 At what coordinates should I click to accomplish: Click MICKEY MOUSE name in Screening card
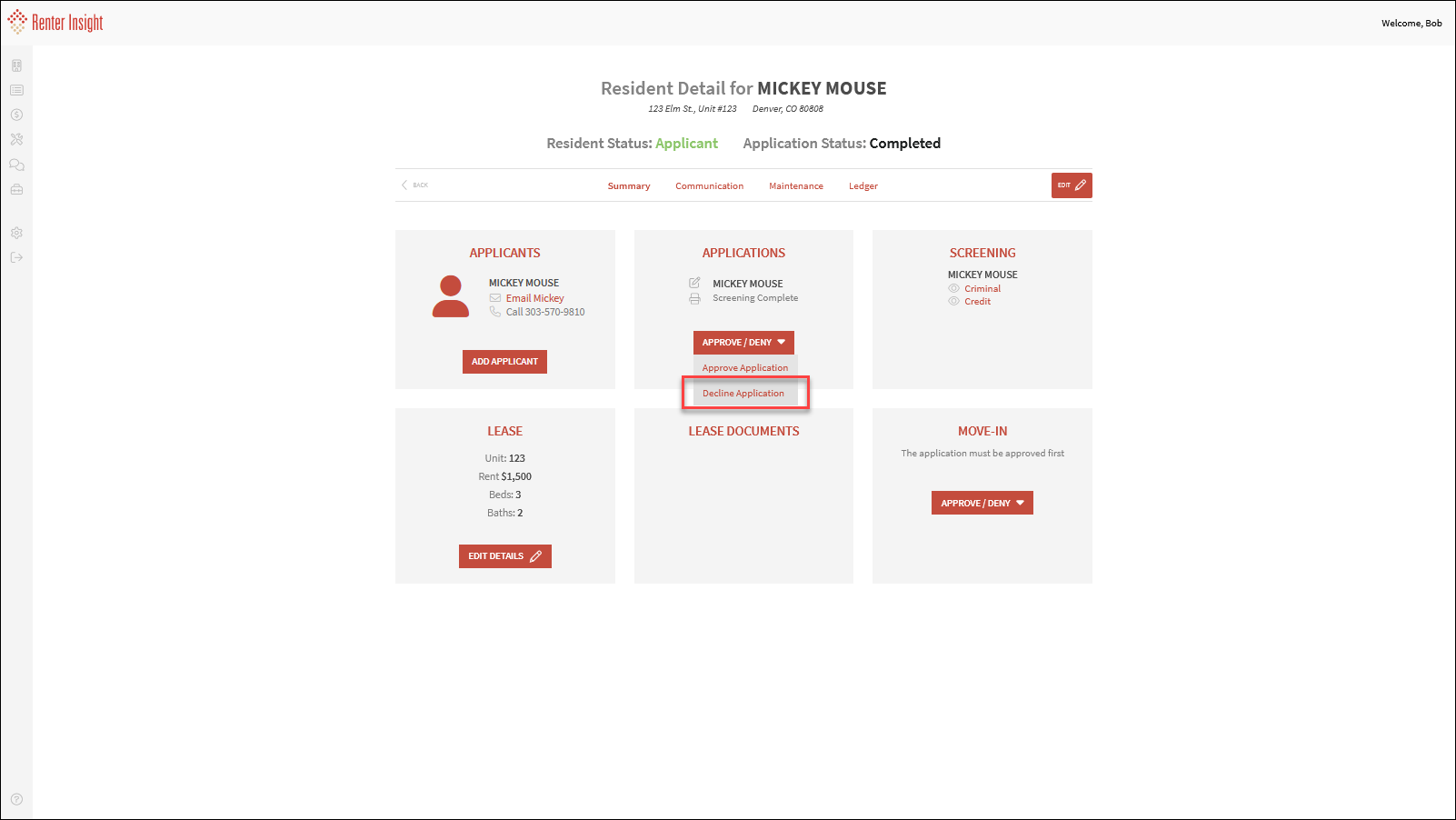pyautogui.click(x=982, y=275)
